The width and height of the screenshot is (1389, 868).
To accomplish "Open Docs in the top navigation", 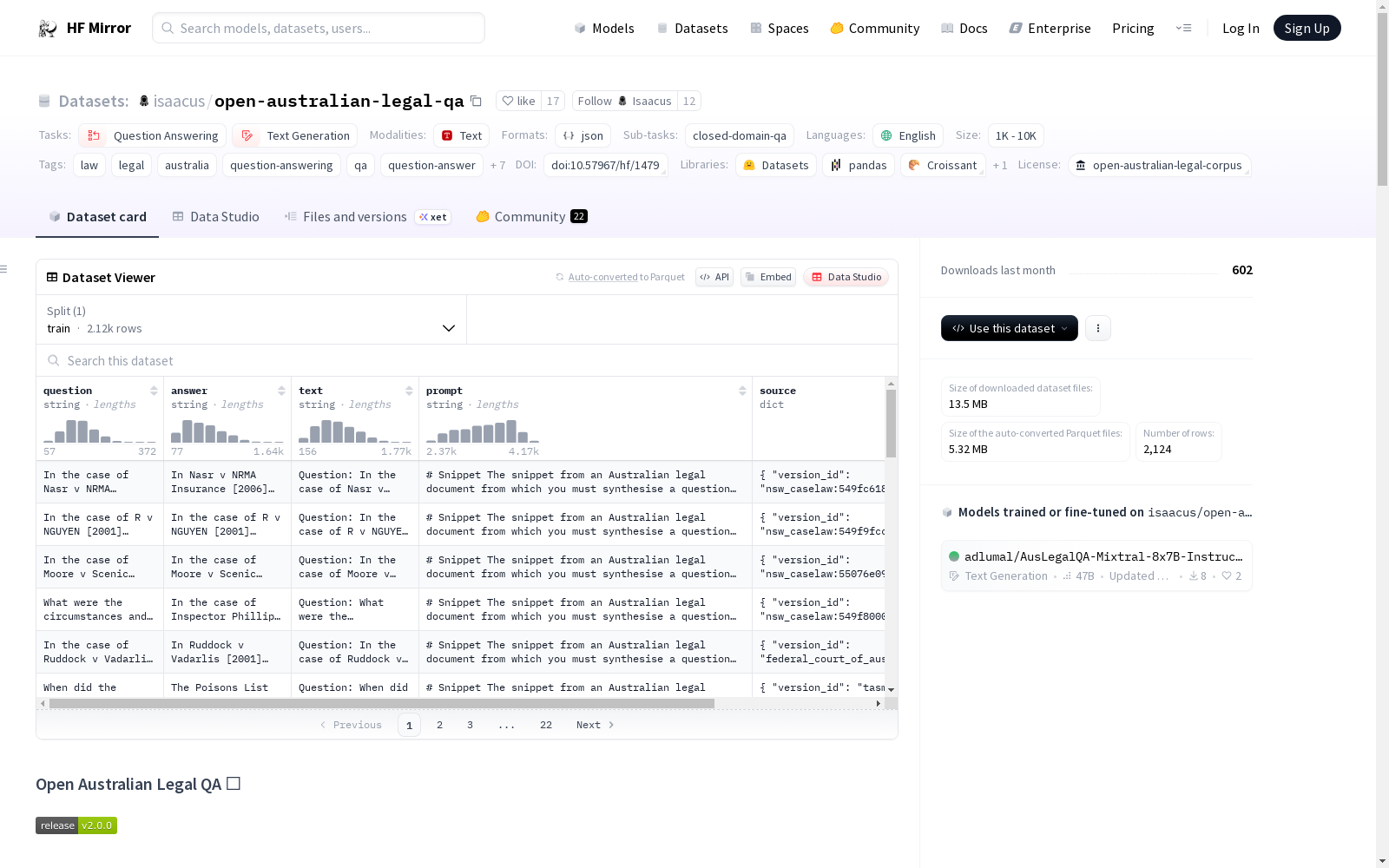I will tap(964, 29).
